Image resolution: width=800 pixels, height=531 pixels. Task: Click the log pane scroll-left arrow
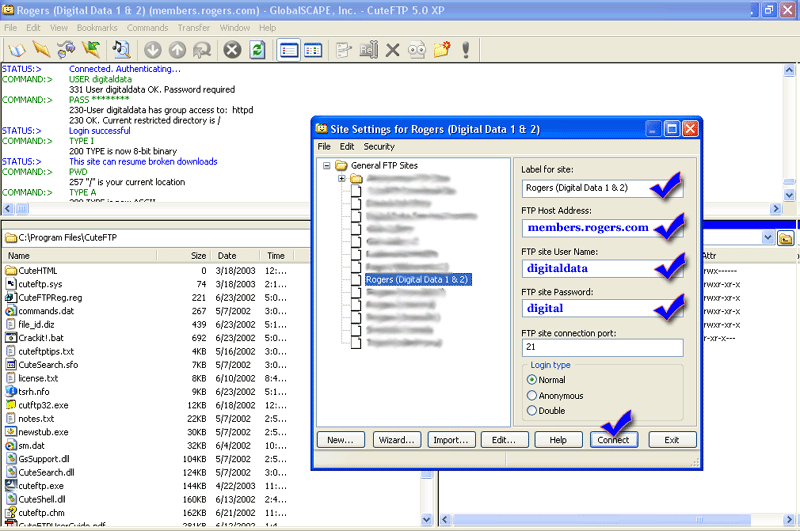[8, 209]
